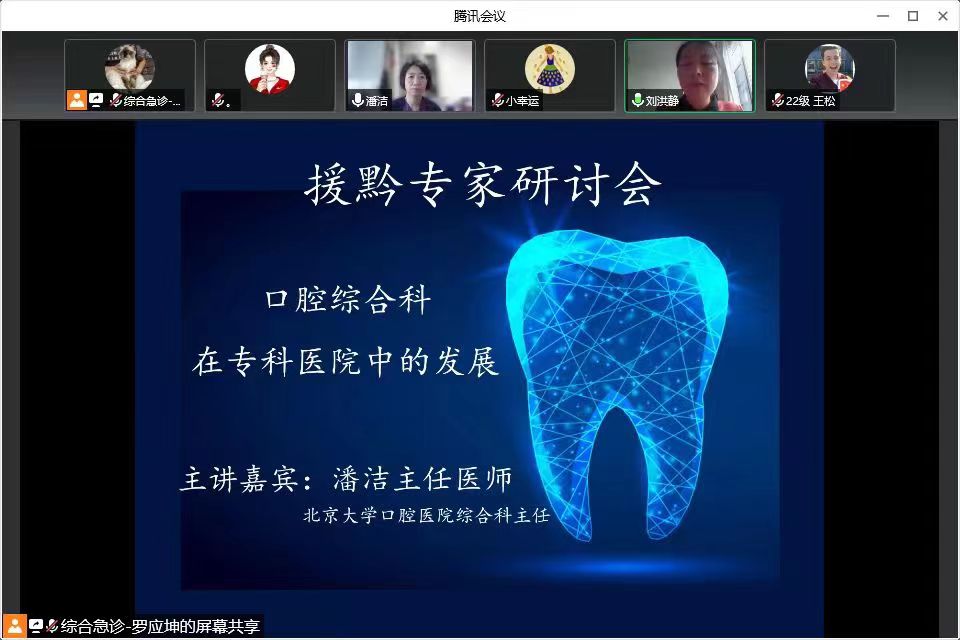Click 刘洪静's active green microphone icon
This screenshot has width=960, height=640.
pyautogui.click(x=637, y=101)
